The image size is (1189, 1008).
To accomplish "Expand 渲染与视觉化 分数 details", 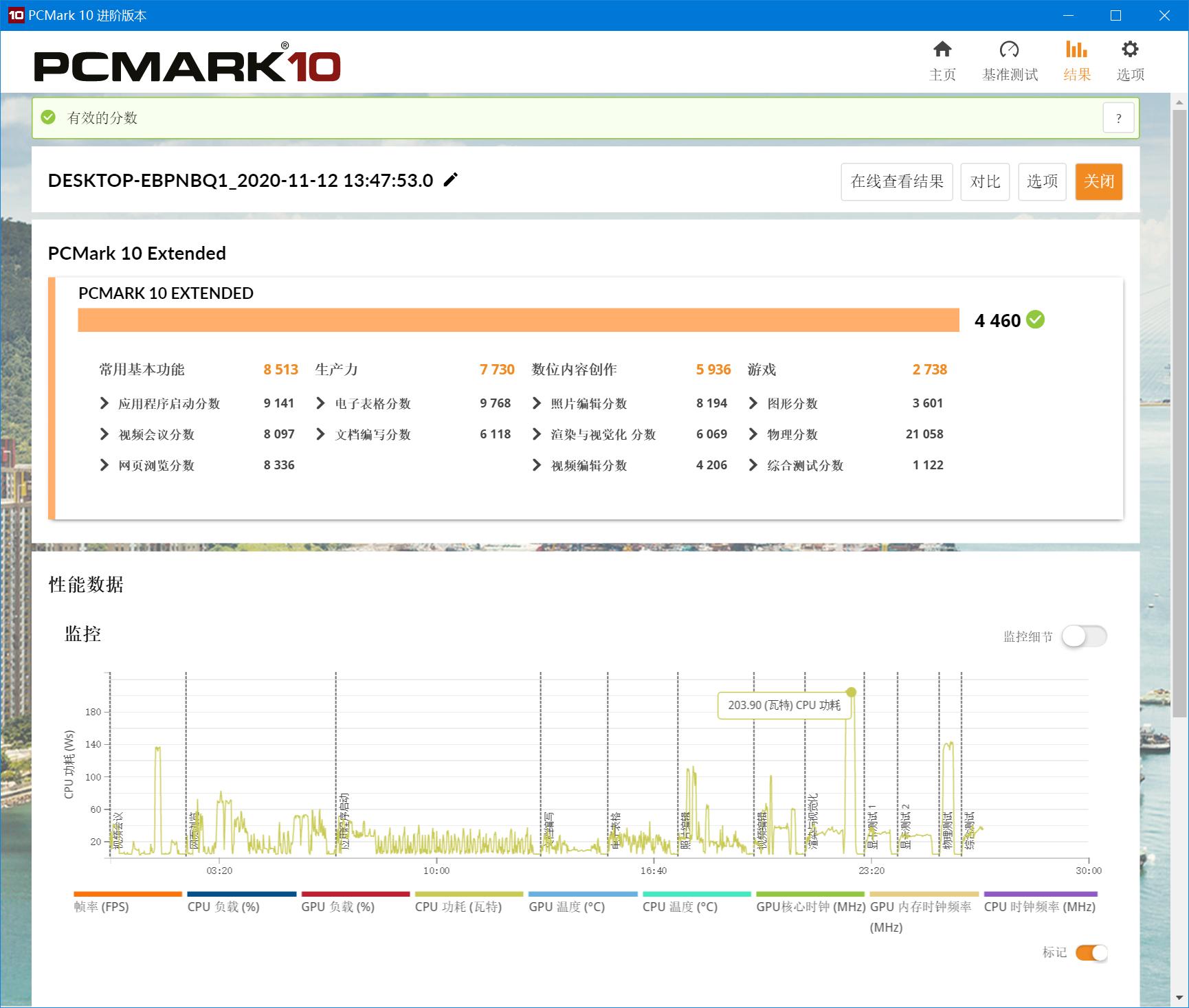I will 537,434.
